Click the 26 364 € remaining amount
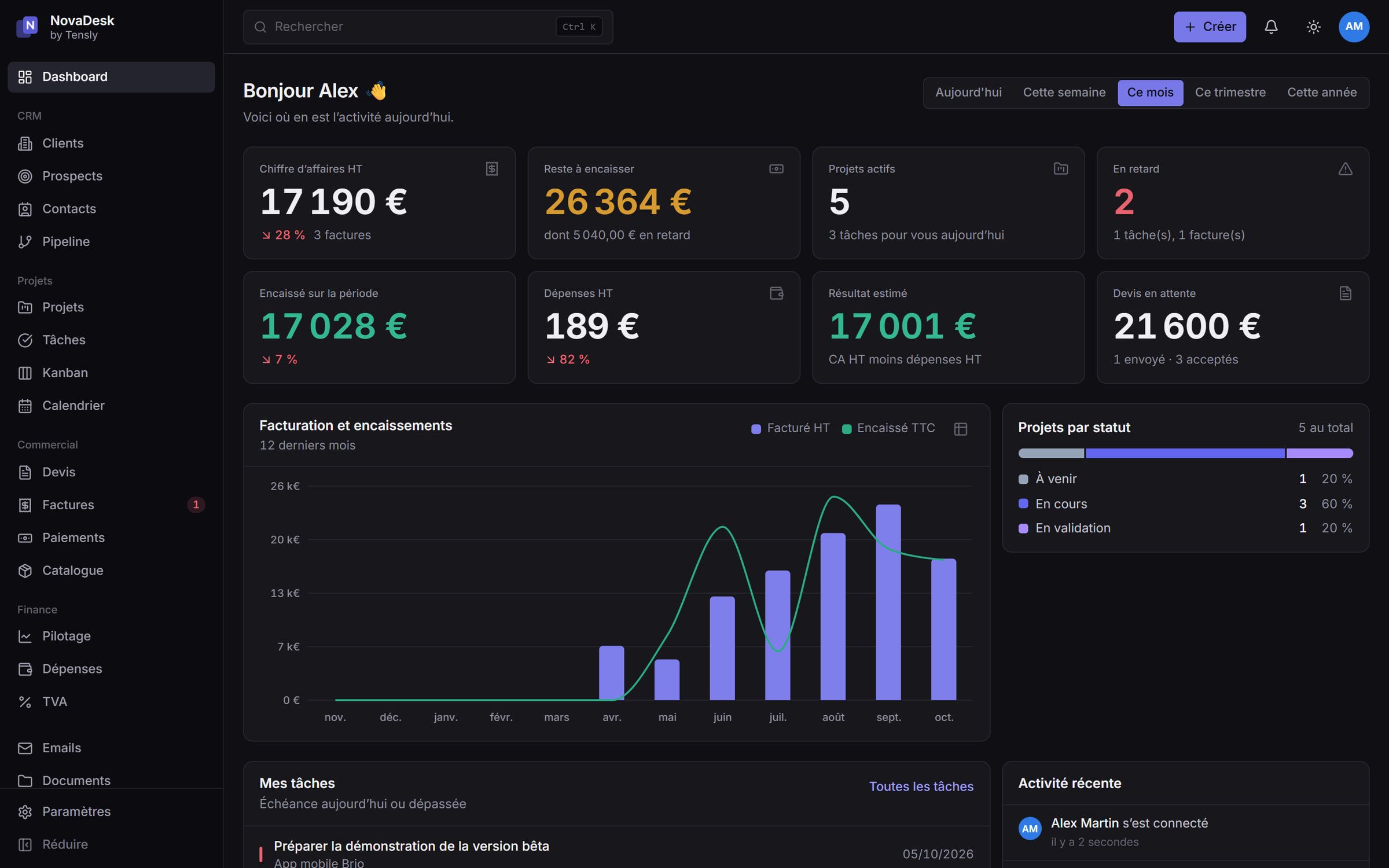This screenshot has height=868, width=1389. point(618,202)
